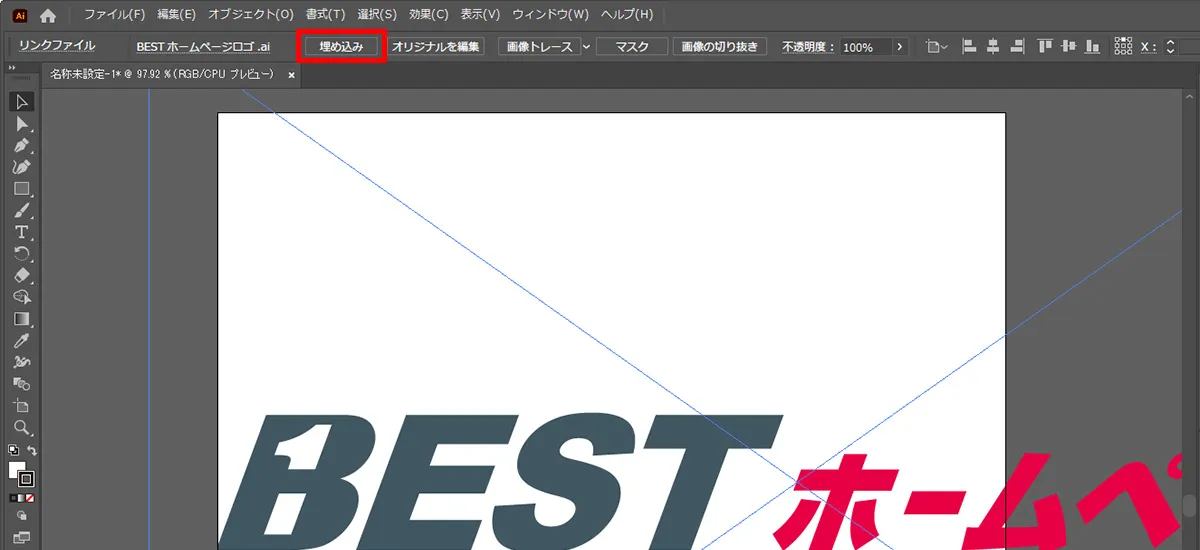Open the 編集(E) menu
The height and width of the screenshot is (550, 1200).
(x=176, y=15)
